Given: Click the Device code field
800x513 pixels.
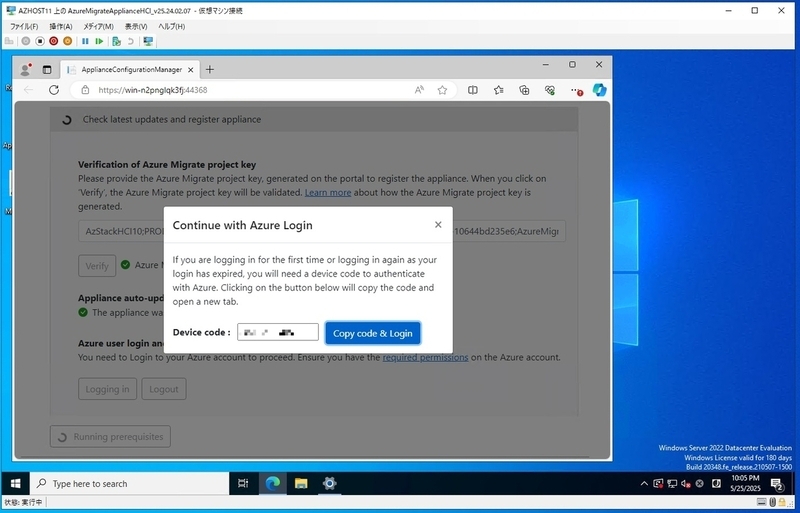Looking at the screenshot, I should point(278,332).
